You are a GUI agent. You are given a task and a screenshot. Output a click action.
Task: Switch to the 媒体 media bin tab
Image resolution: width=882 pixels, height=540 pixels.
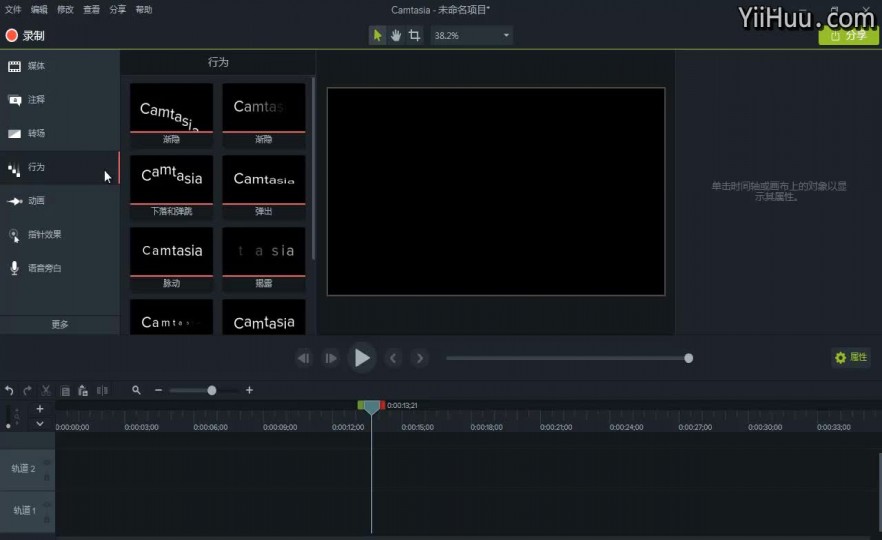tap(60, 66)
